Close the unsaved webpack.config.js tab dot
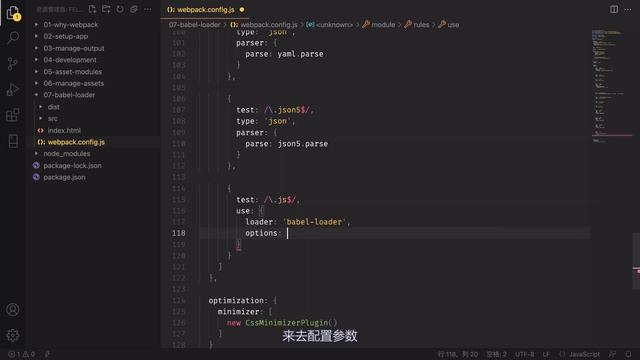Screen dimensions: 640x360 tap(242, 9)
